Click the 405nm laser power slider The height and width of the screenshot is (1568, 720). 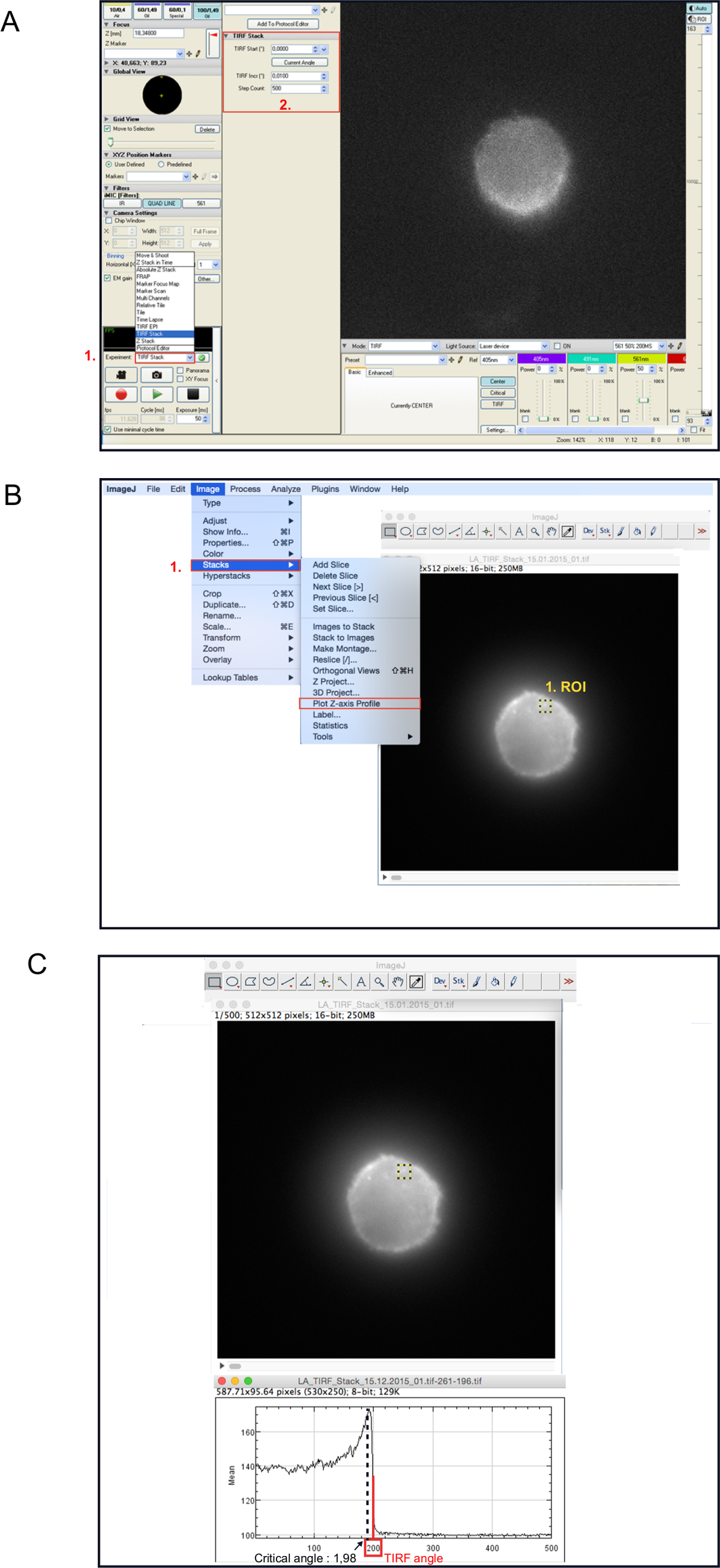544,419
